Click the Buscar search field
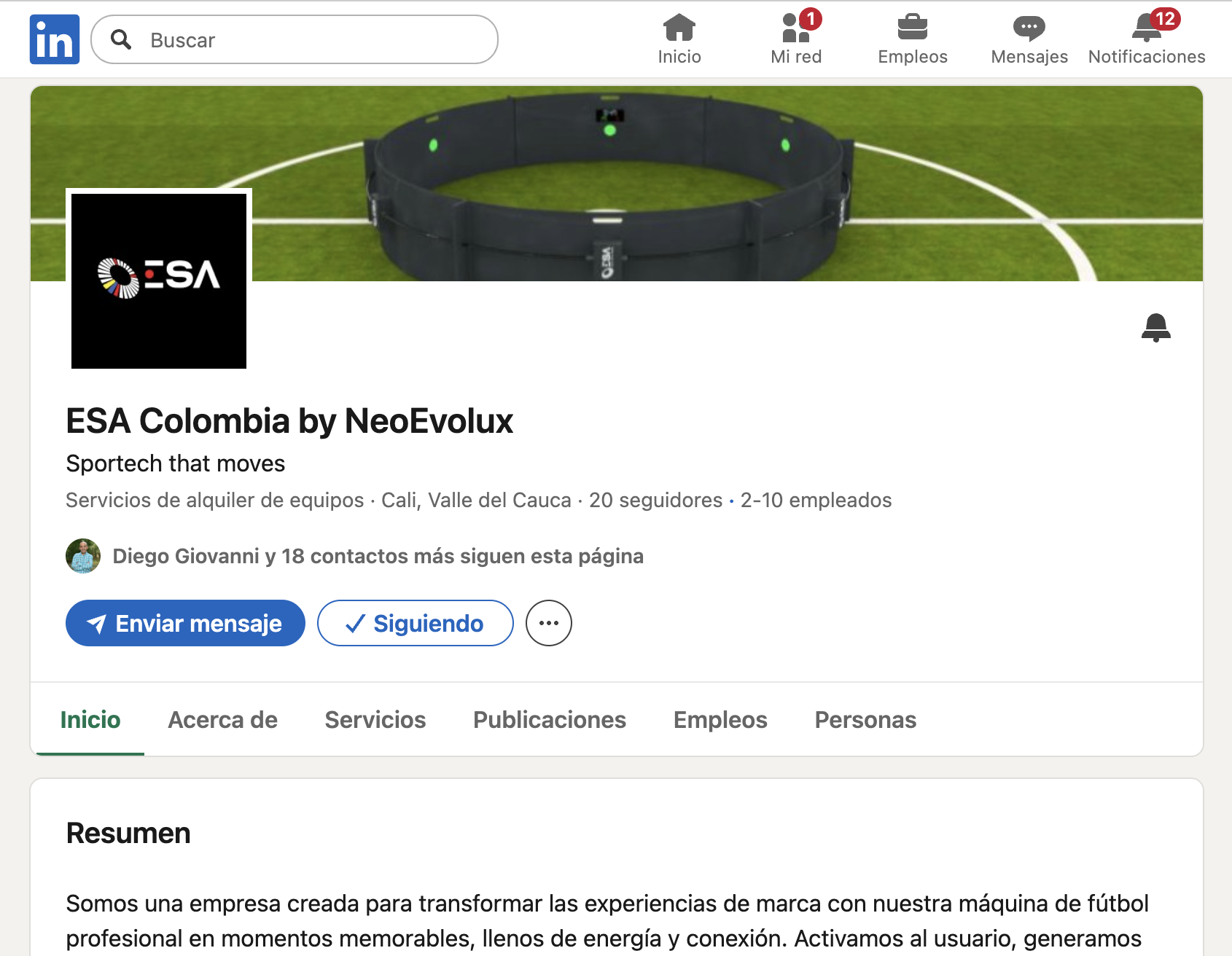 [x=295, y=39]
